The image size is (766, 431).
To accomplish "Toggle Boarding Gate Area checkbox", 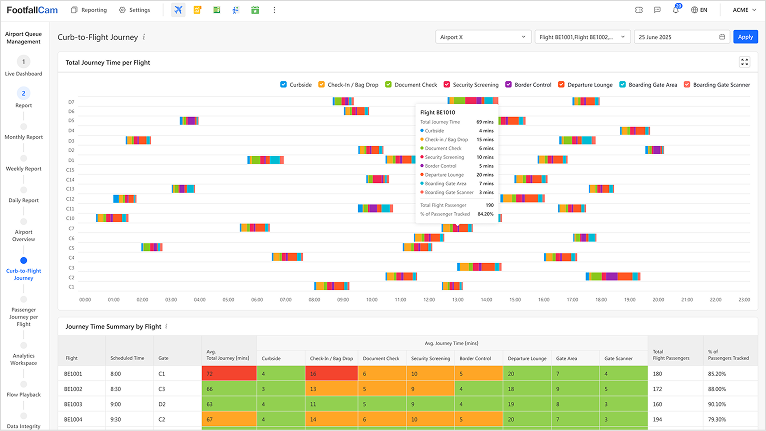I will (x=622, y=85).
